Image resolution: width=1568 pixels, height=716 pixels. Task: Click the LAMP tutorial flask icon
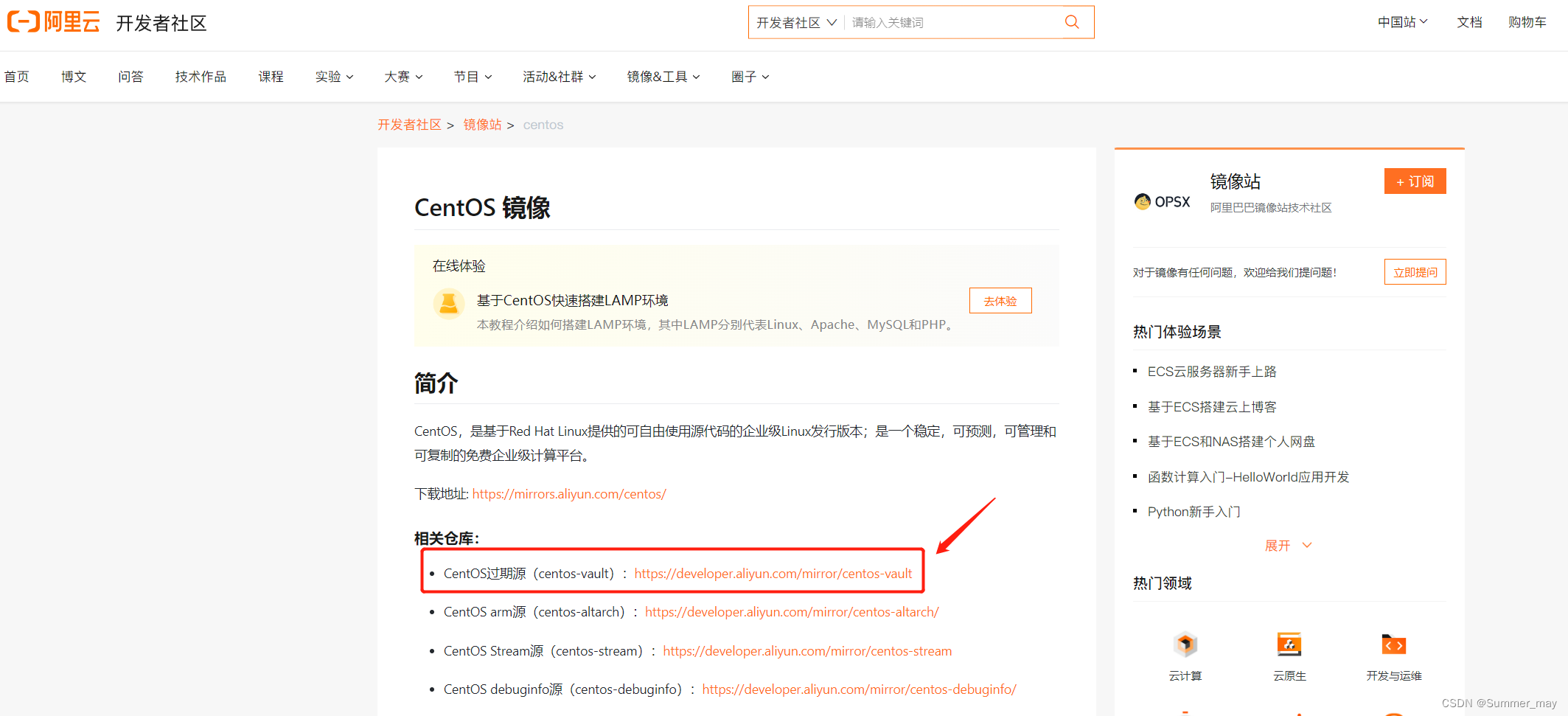pyautogui.click(x=448, y=303)
